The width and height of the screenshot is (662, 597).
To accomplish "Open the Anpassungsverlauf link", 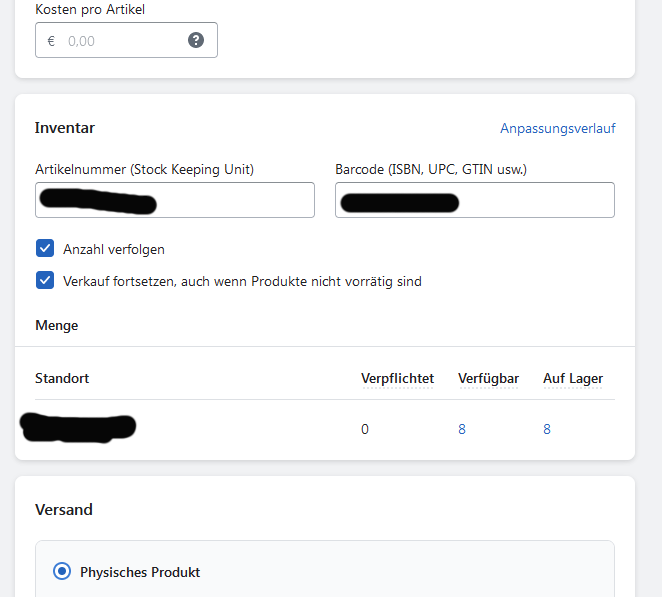I will [x=557, y=128].
